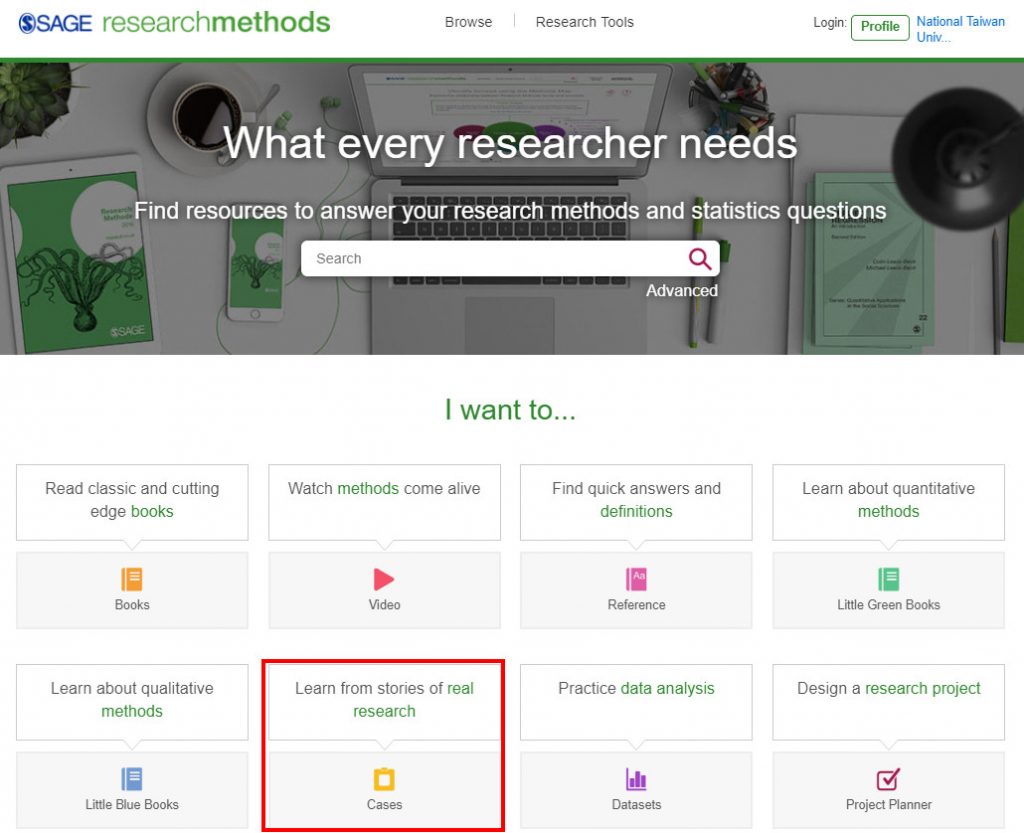The image size is (1024, 833).
Task: Select the Little Green Books icon
Action: click(x=888, y=579)
